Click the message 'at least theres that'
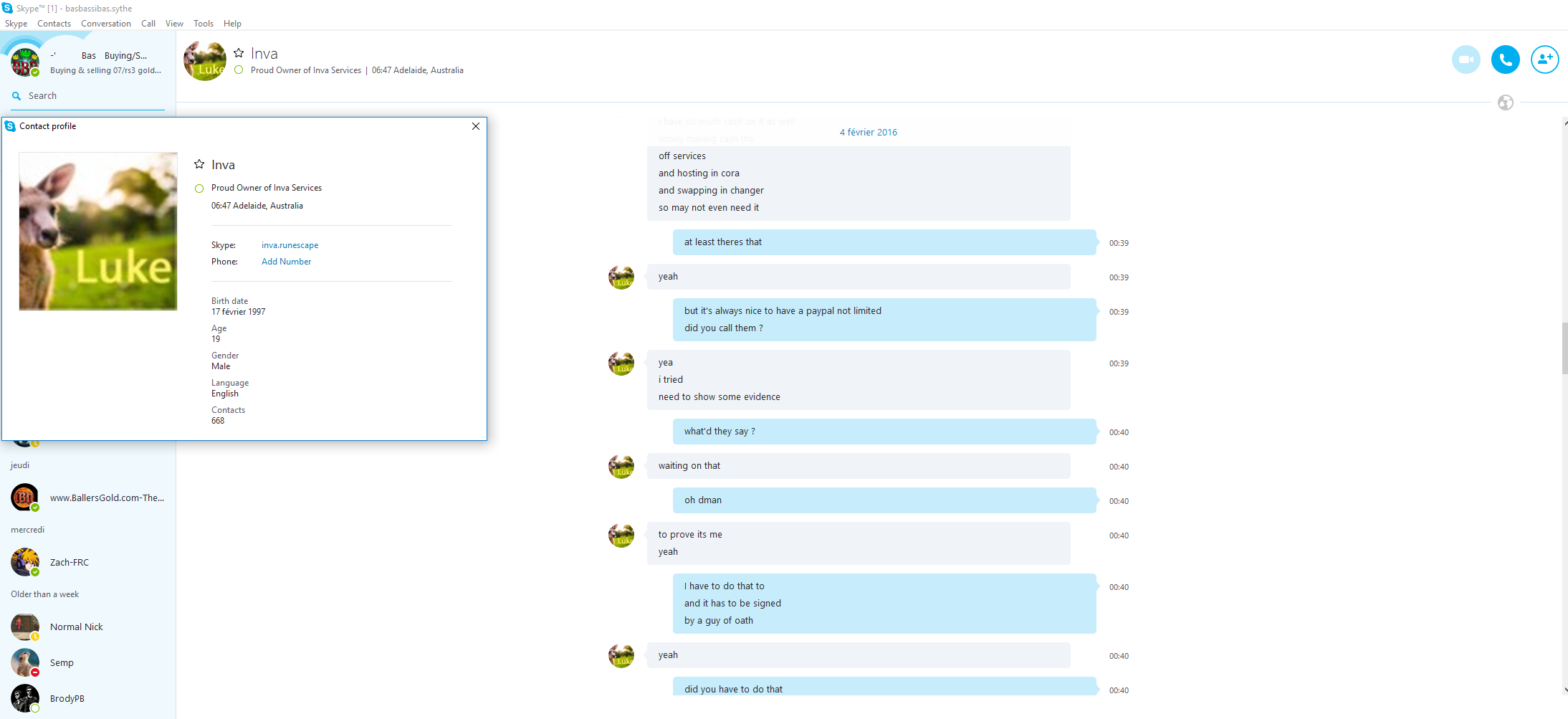Screen dimensions: 1568x719 tap(884, 242)
